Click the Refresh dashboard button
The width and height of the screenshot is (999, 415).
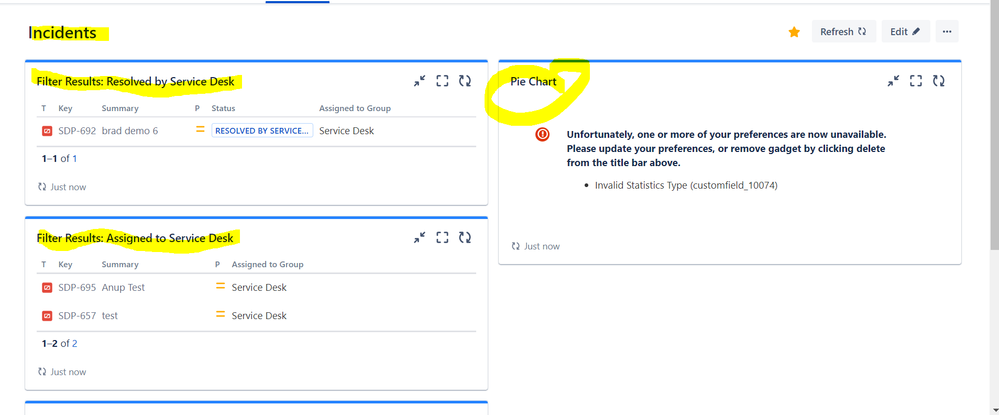click(844, 32)
